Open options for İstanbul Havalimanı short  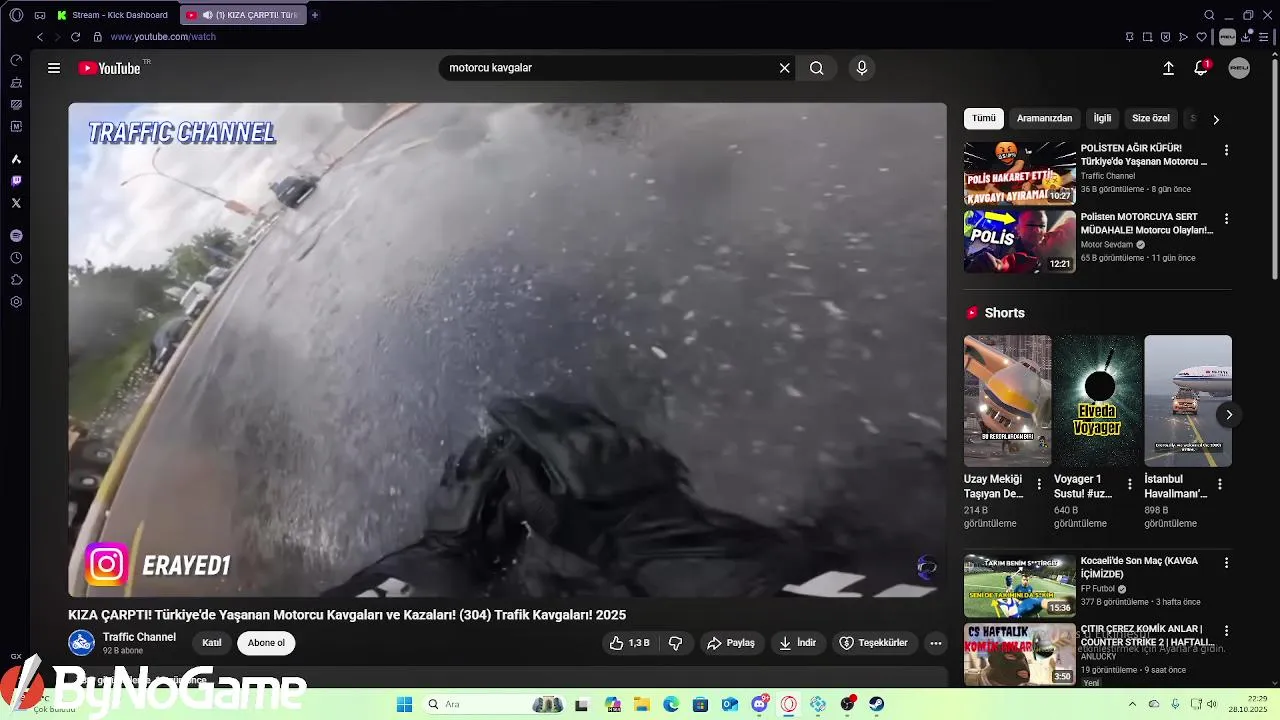coord(1221,484)
